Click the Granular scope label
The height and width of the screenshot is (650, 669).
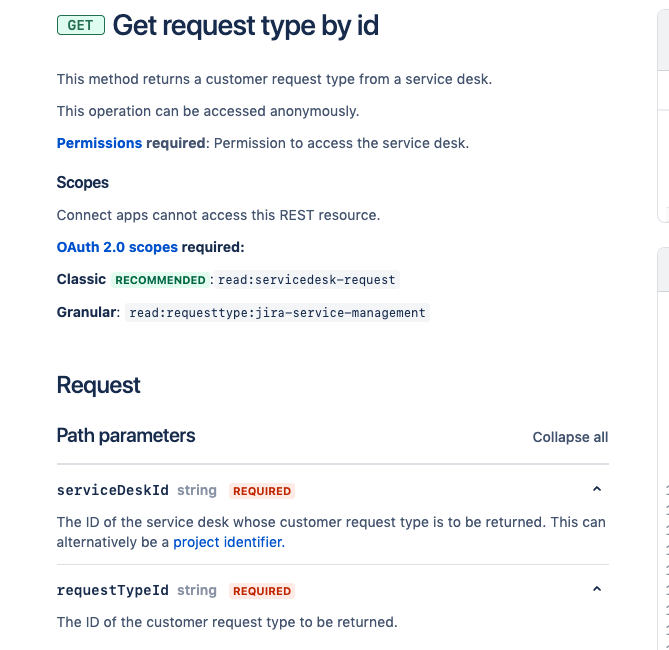(x=86, y=312)
